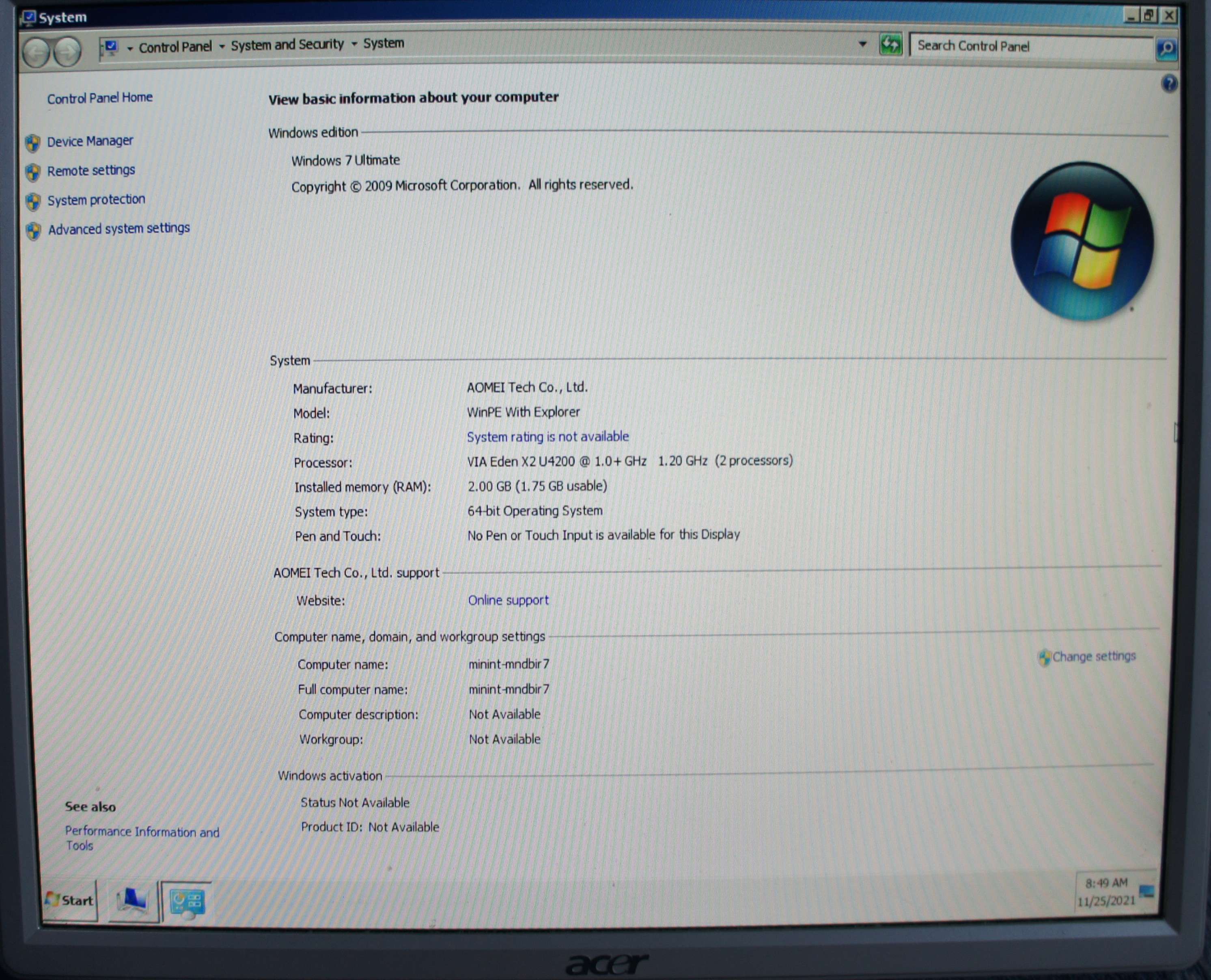Image resolution: width=1211 pixels, height=980 pixels.
Task: Click the Status Not Available text
Action: (355, 802)
